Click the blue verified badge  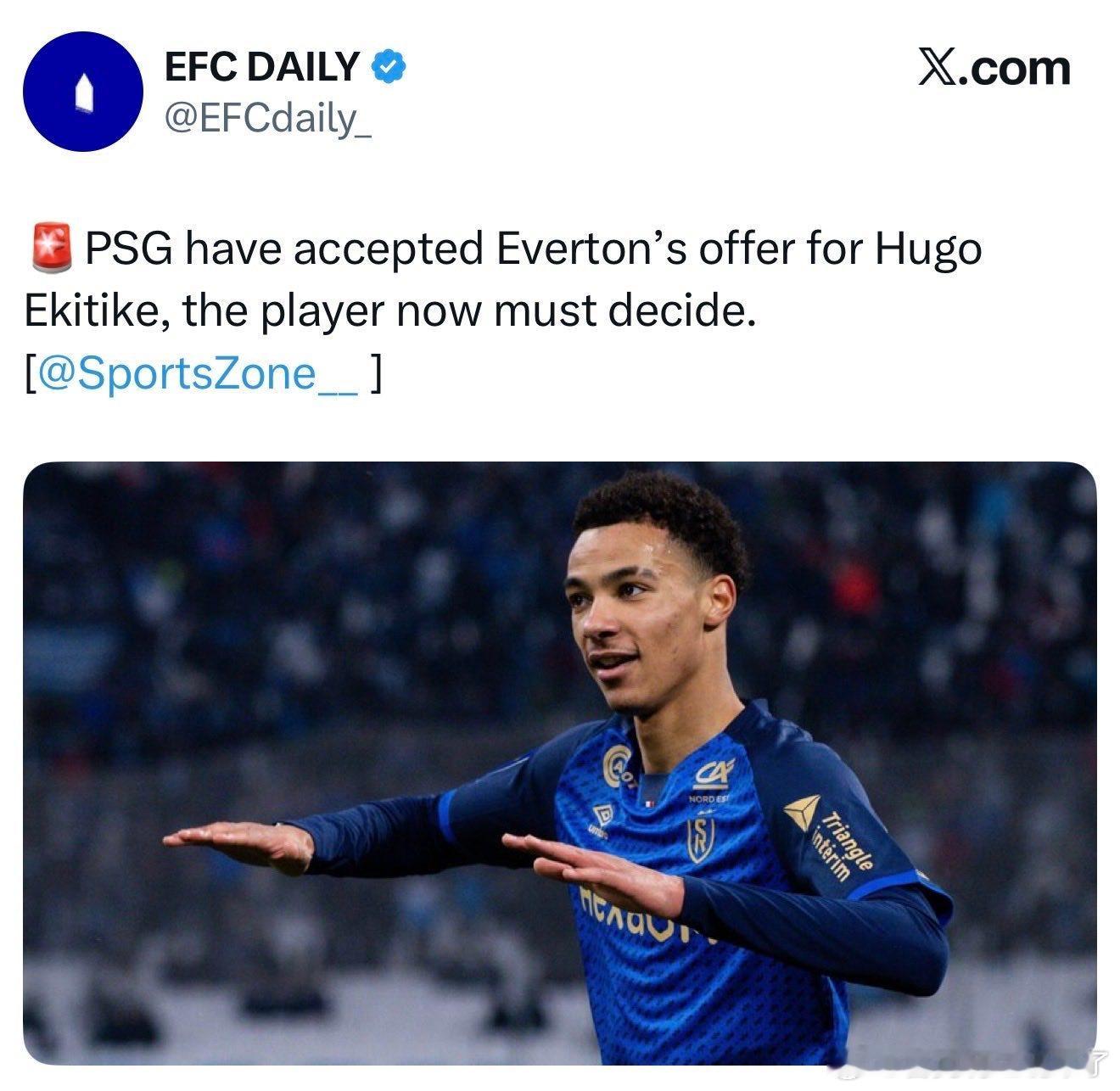(x=387, y=66)
